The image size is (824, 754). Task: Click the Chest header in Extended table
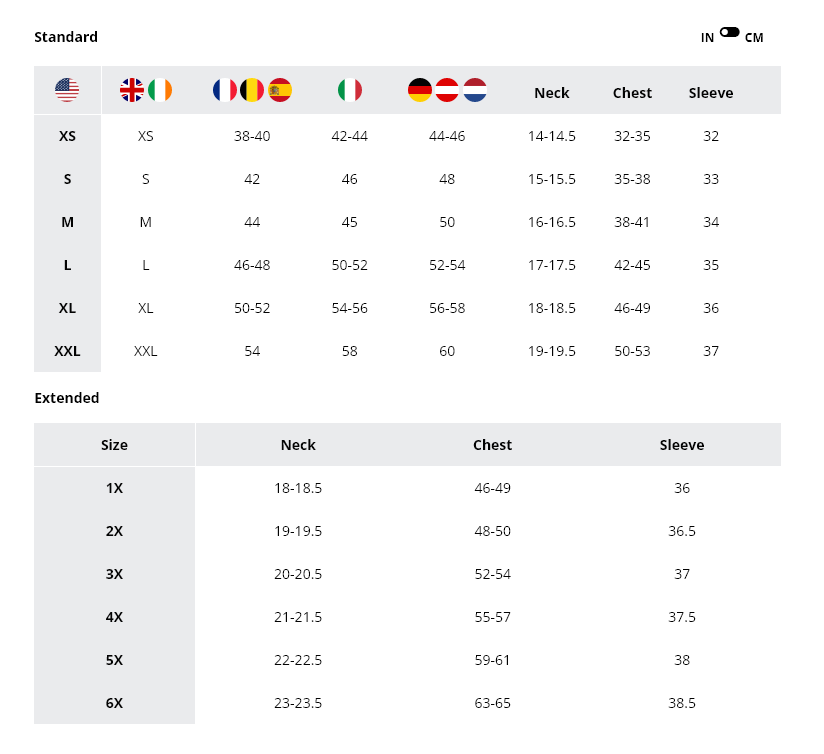click(492, 445)
